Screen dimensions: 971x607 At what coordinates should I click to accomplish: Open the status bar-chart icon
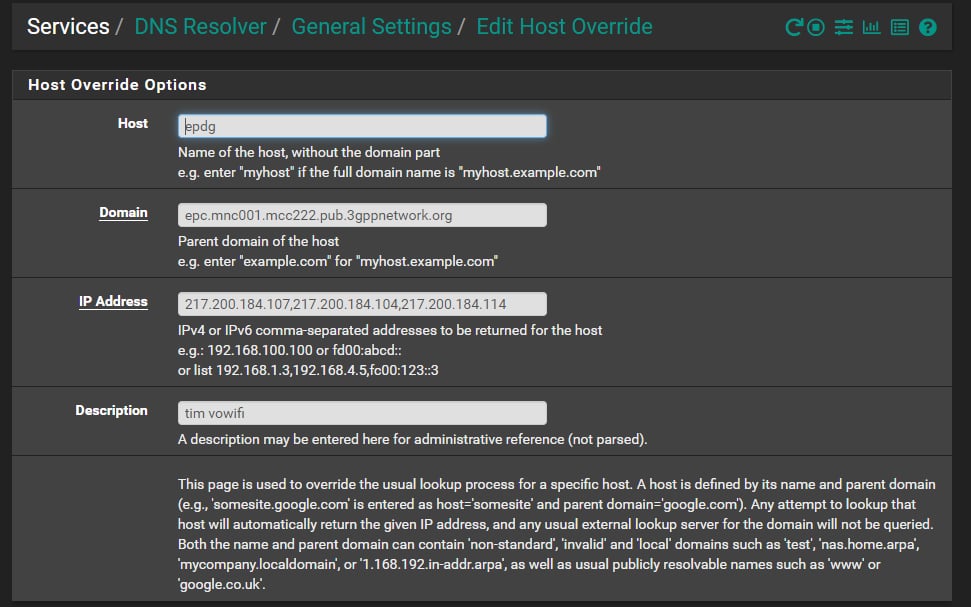coord(871,27)
